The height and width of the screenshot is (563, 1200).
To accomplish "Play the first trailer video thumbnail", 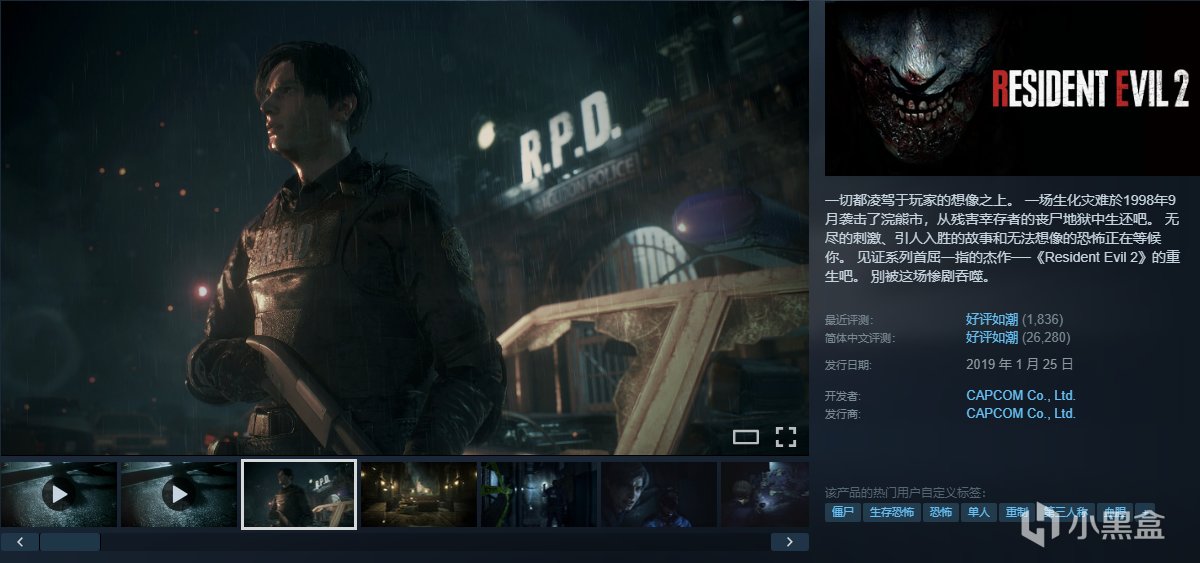I will click(x=59, y=494).
